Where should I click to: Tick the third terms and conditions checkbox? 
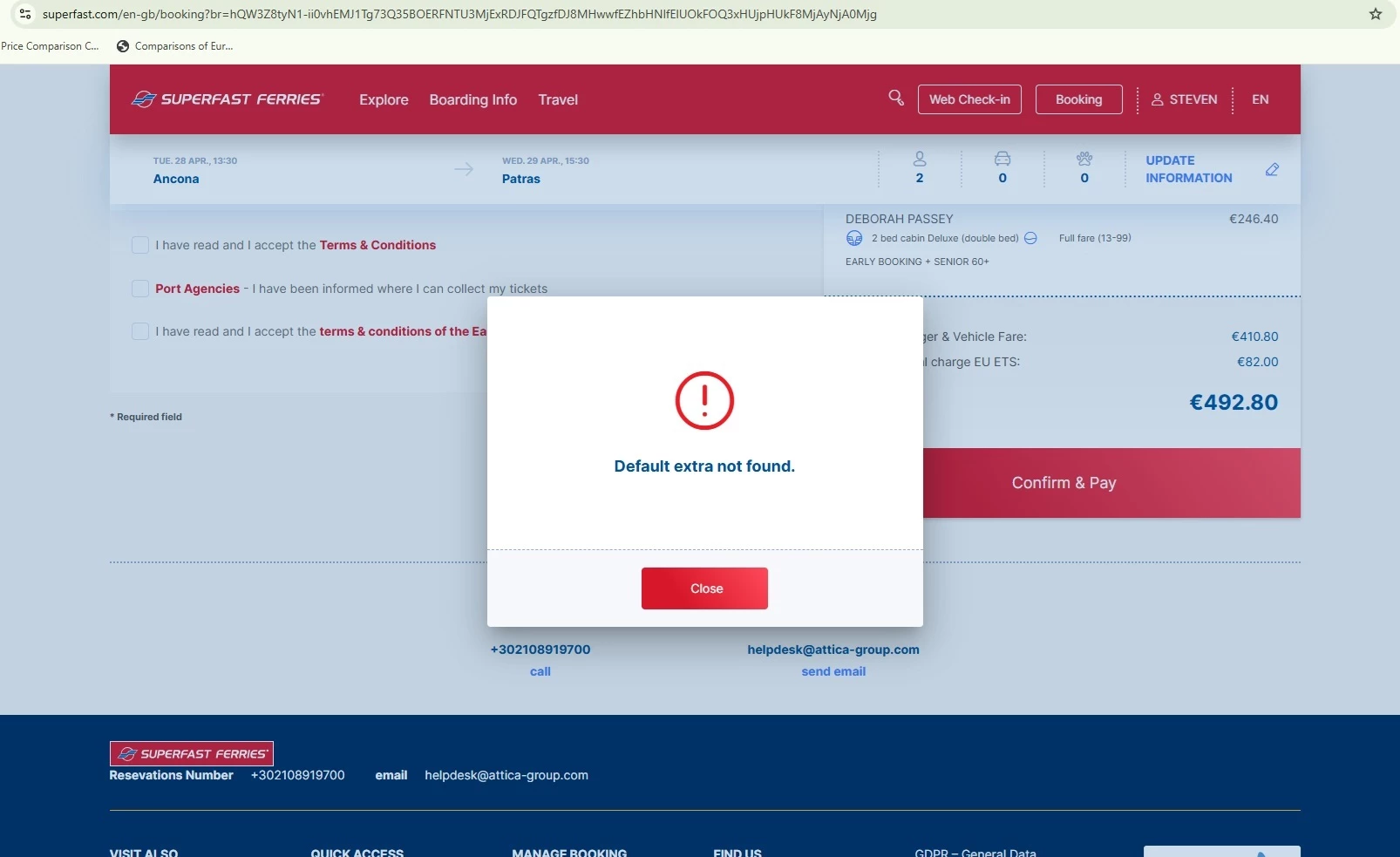click(x=139, y=331)
